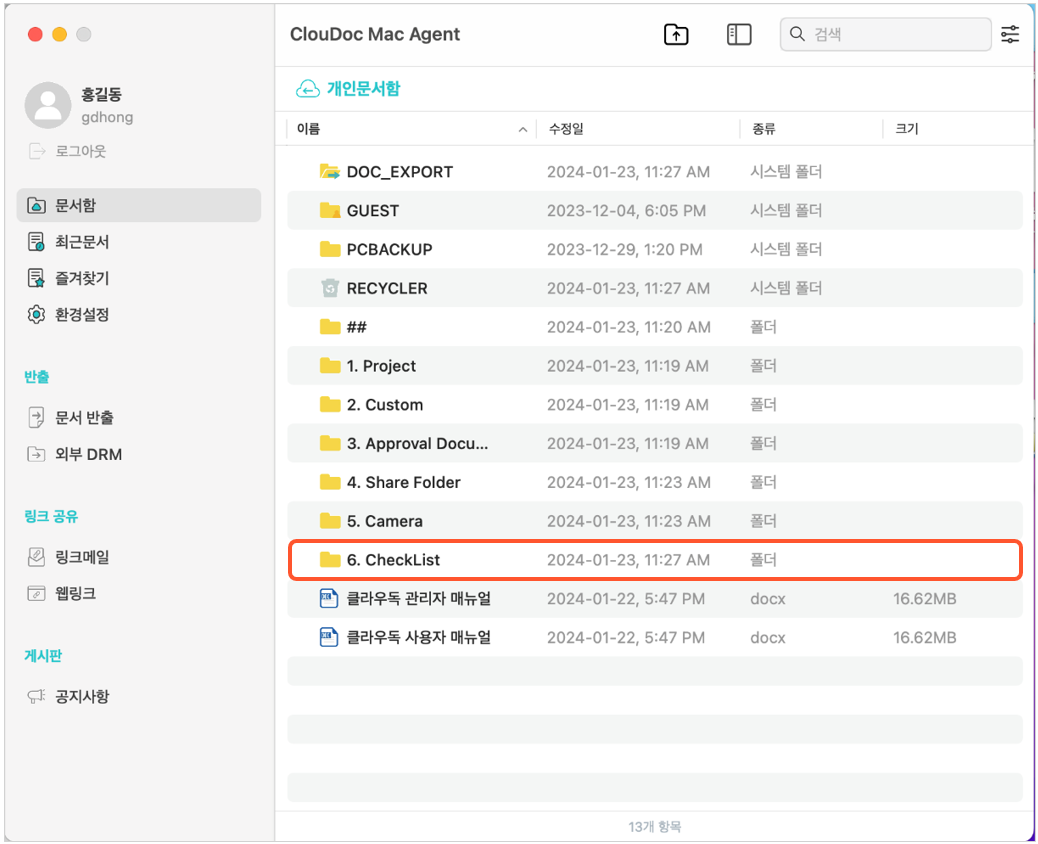Click the 공지사항 megaphone icon
The width and height of the screenshot is (1038, 844).
click(36, 696)
